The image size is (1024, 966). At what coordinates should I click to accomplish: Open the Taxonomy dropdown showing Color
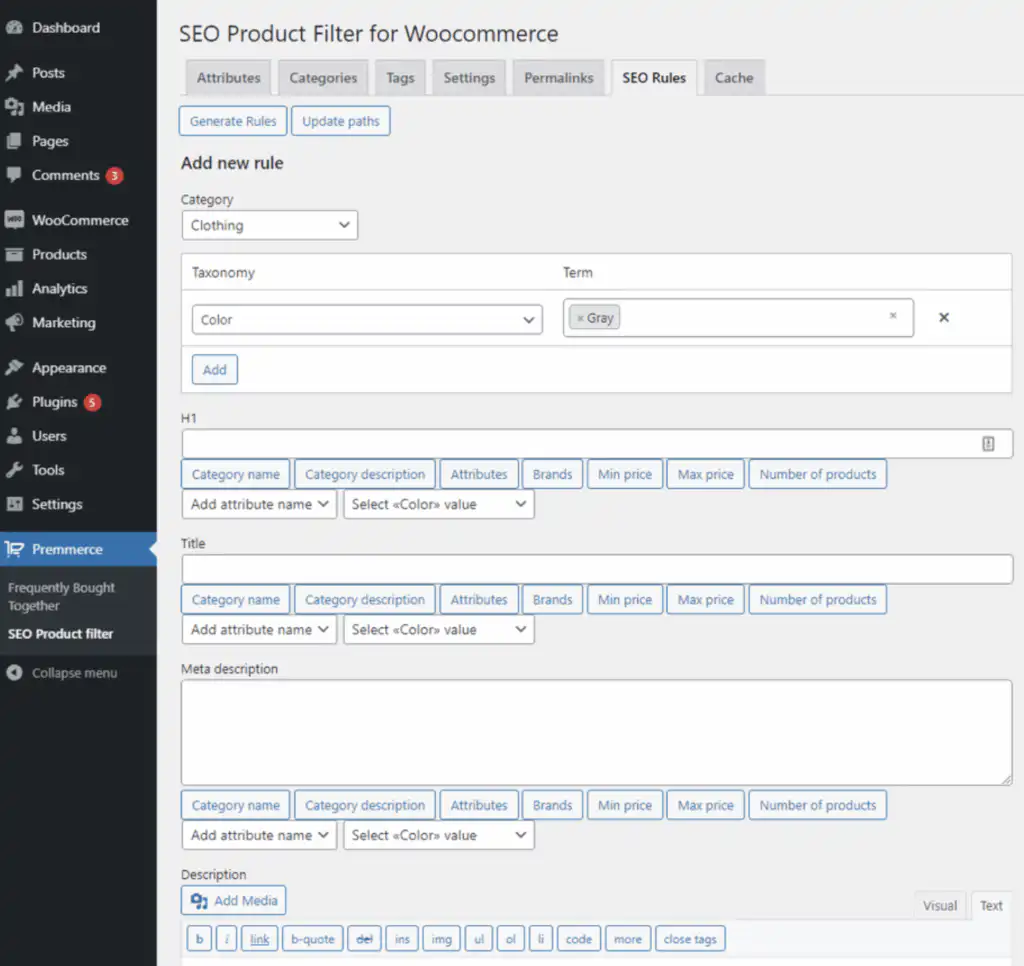(367, 320)
